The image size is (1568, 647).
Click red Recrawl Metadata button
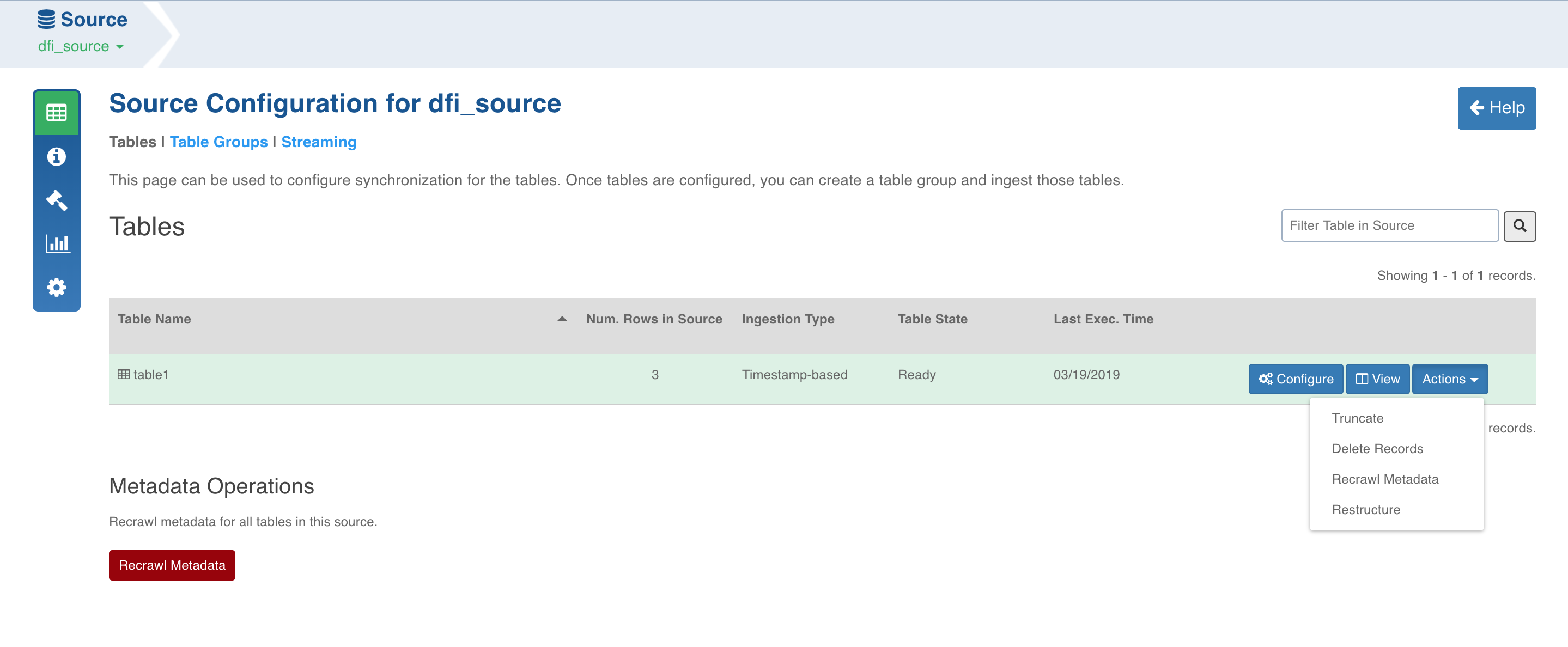click(172, 565)
